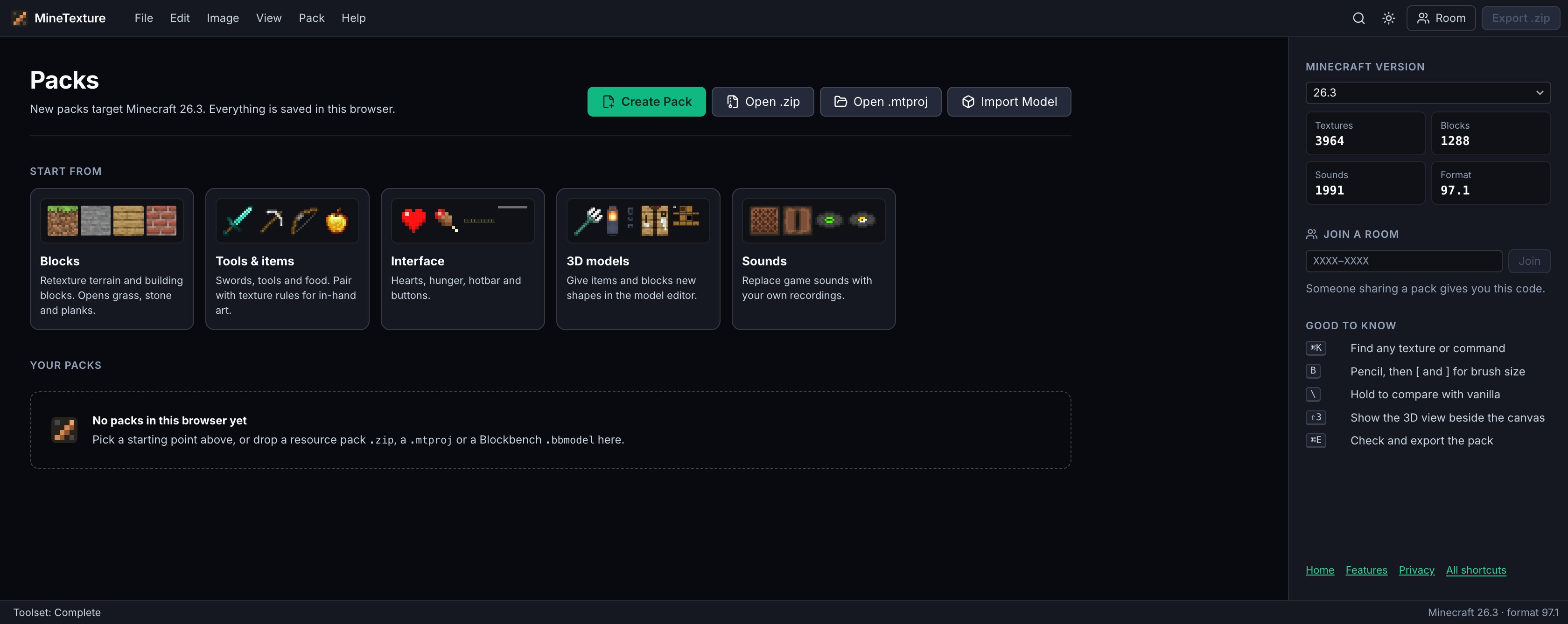
Task: Click the grass block icon in Blocks card
Action: tap(63, 221)
